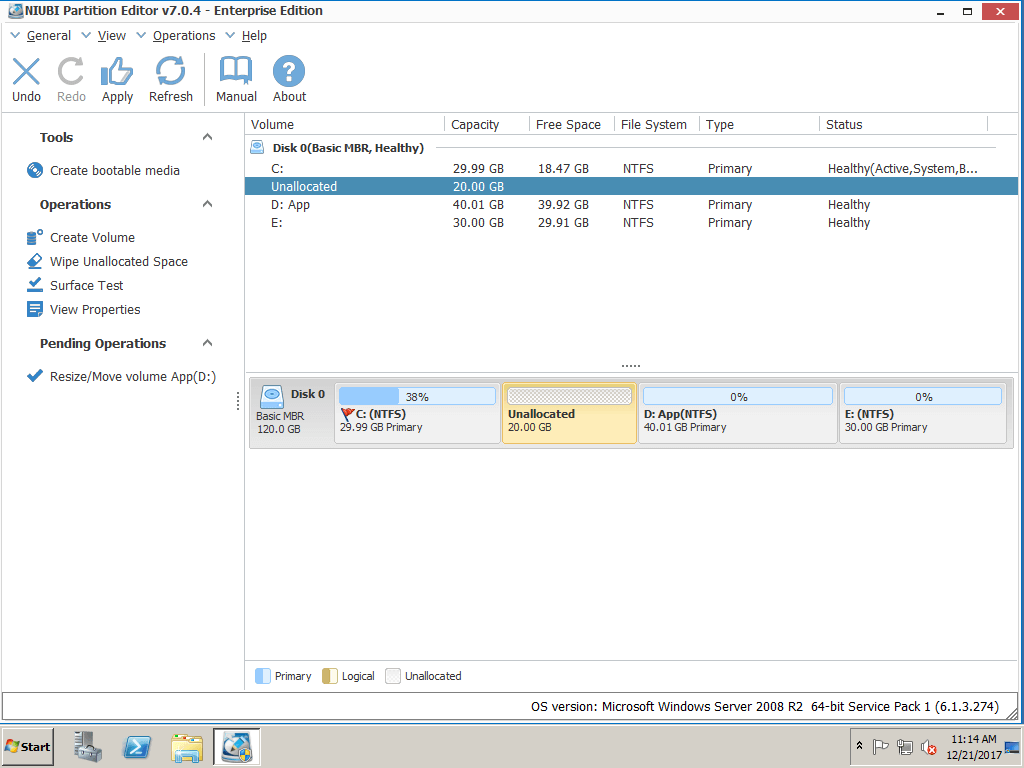Open the Help menu
The image size is (1024, 768).
(x=254, y=36)
